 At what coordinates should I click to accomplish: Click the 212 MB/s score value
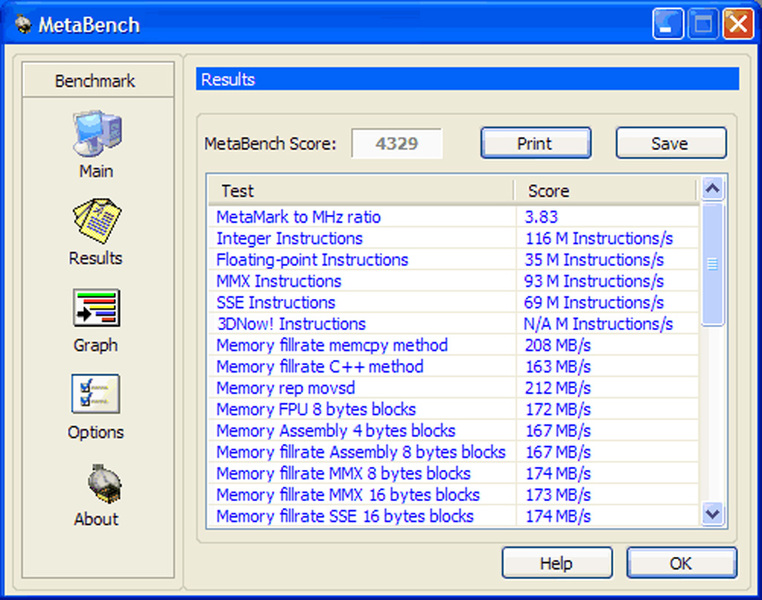pyautogui.click(x=558, y=388)
